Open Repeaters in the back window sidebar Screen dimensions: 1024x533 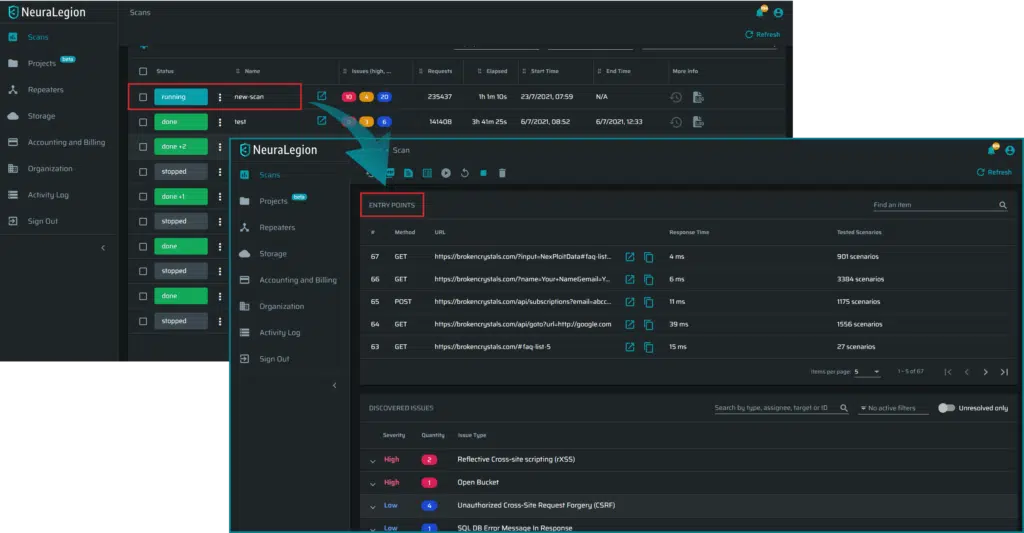click(45, 89)
